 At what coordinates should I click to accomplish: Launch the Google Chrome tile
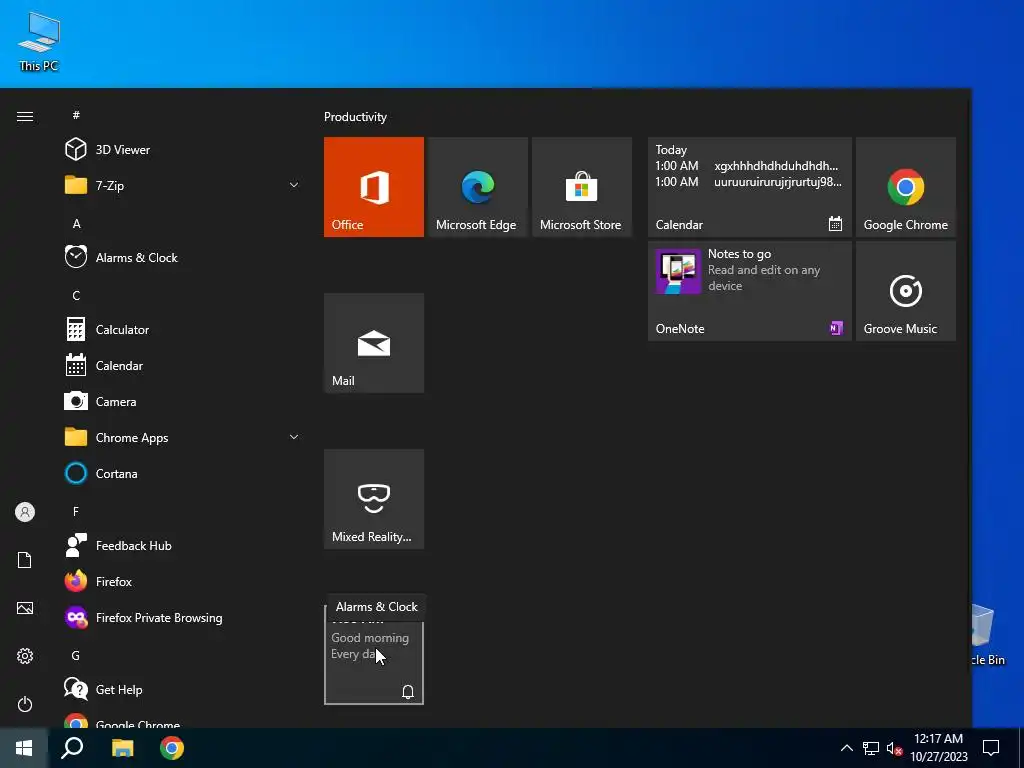click(906, 187)
